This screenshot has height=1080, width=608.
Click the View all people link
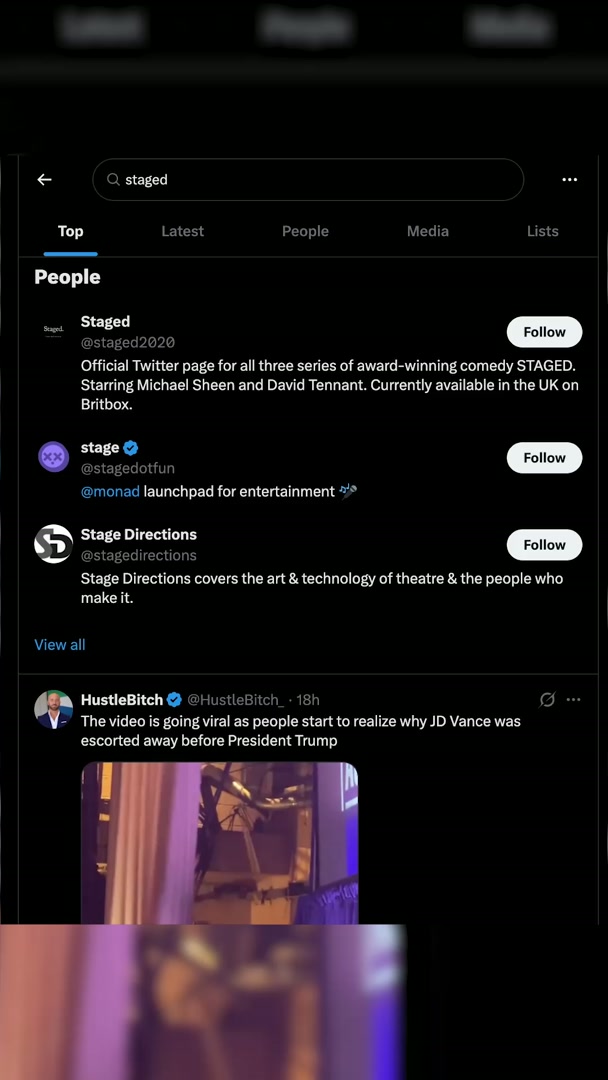point(60,645)
